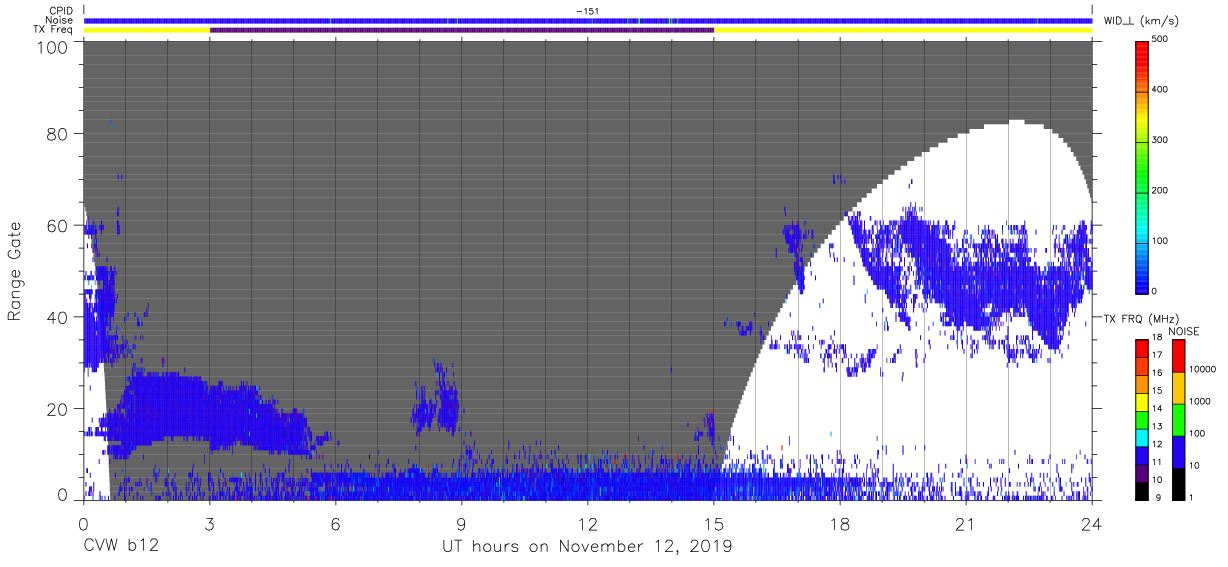
Task: Select the cyan swatch in TX FRQ legend
Action: 1142,436
